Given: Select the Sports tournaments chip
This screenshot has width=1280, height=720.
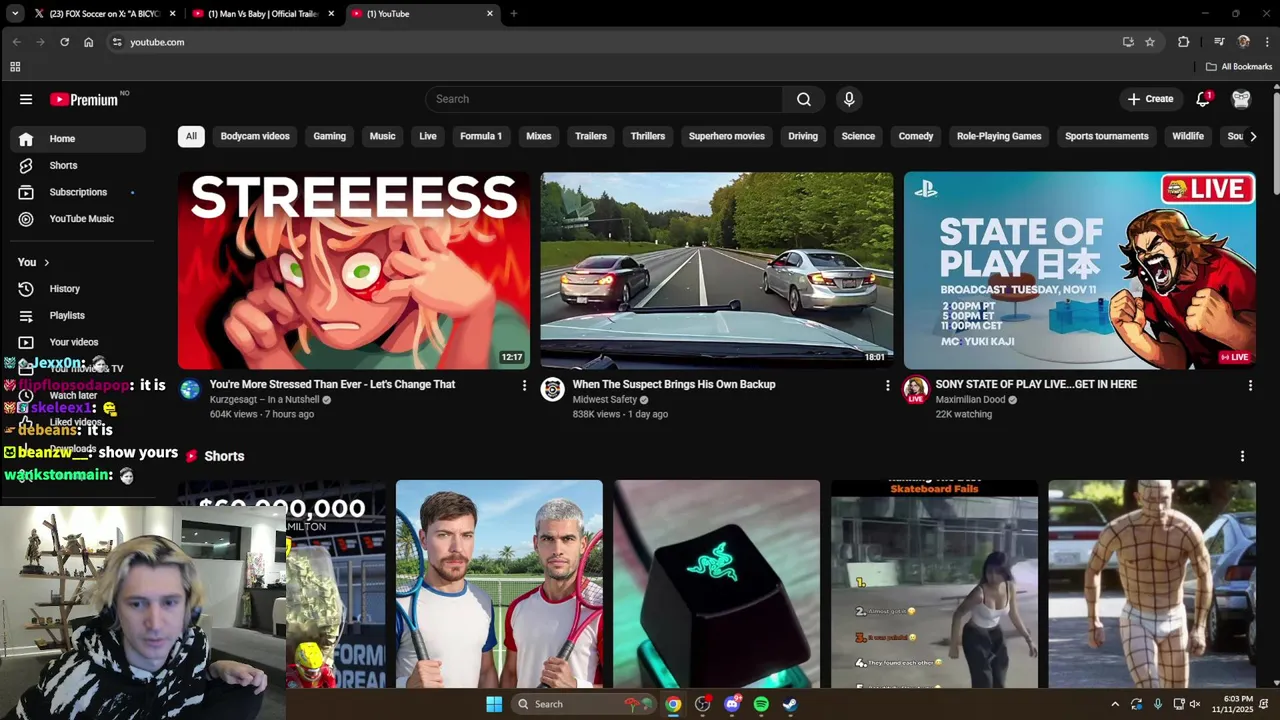Looking at the screenshot, I should tap(1107, 136).
